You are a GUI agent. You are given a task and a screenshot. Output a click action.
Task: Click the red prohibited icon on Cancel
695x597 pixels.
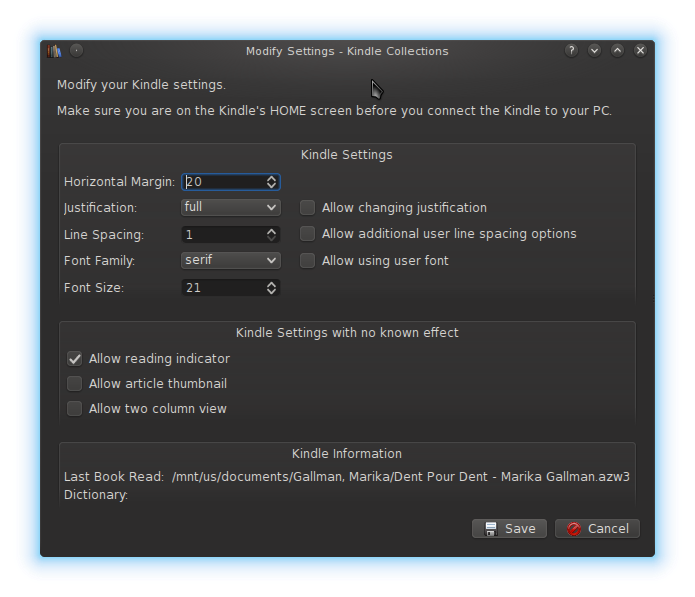click(574, 529)
